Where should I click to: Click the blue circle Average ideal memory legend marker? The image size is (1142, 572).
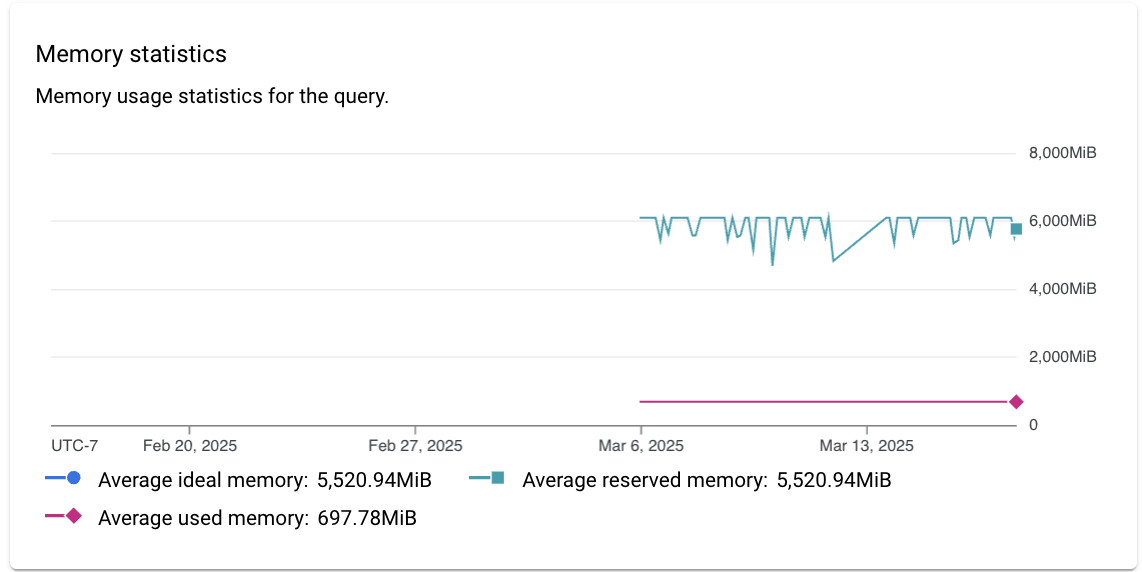(73, 479)
